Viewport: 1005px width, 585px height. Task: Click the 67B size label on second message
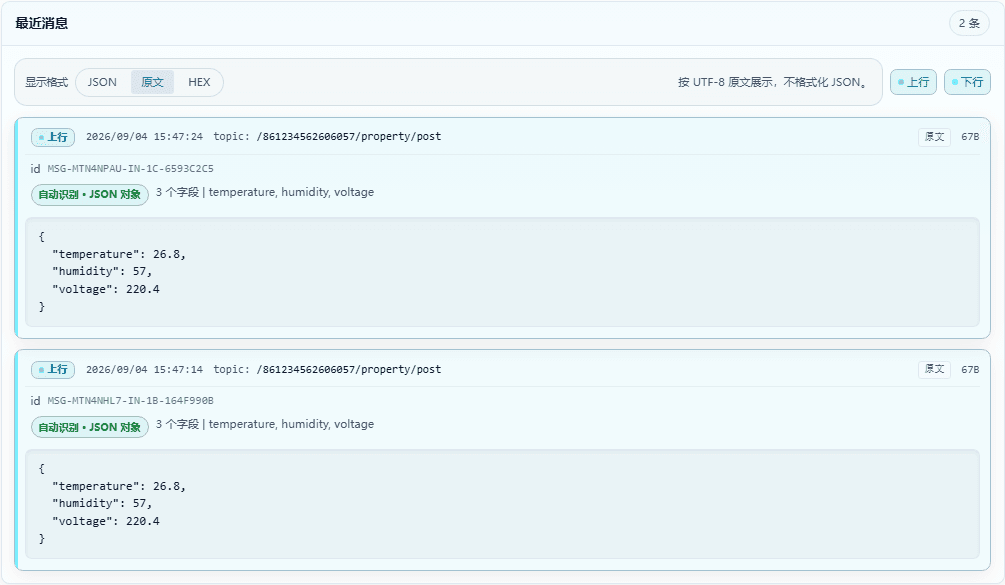pyautogui.click(x=970, y=369)
